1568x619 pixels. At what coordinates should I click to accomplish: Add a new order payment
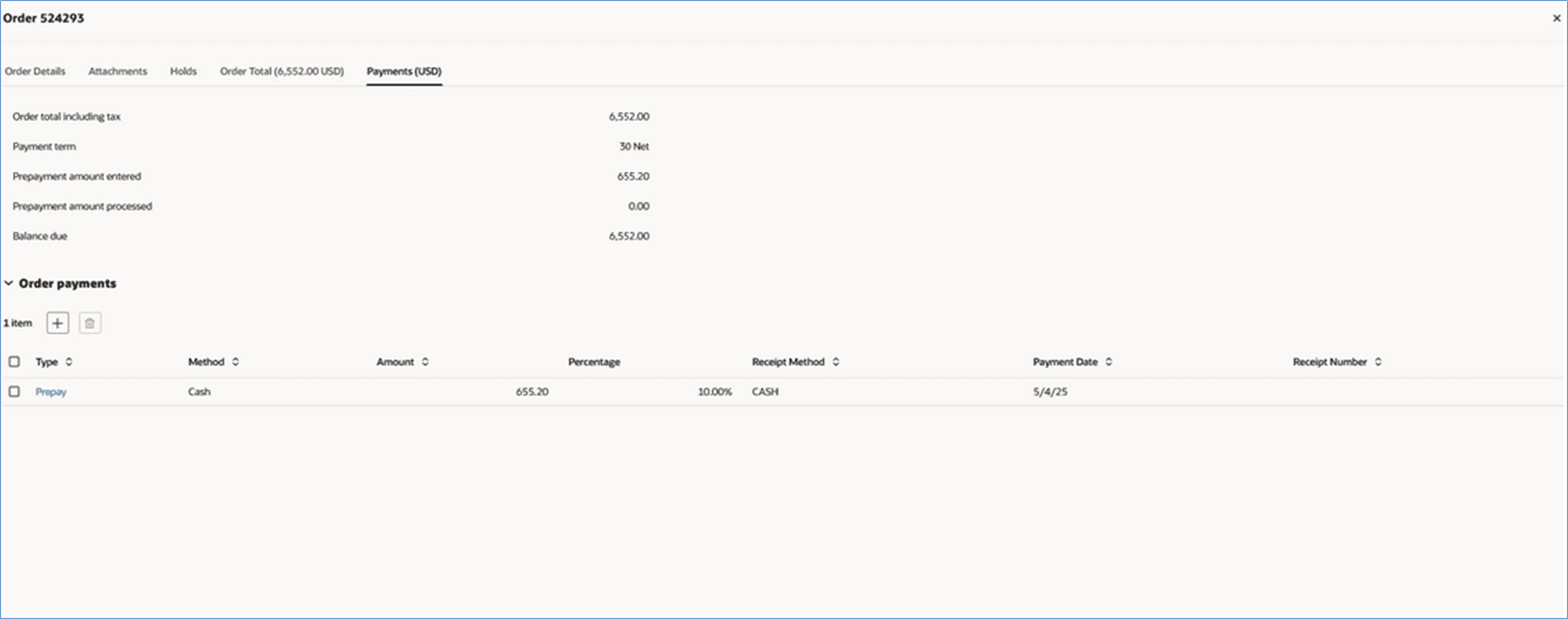pyautogui.click(x=57, y=322)
